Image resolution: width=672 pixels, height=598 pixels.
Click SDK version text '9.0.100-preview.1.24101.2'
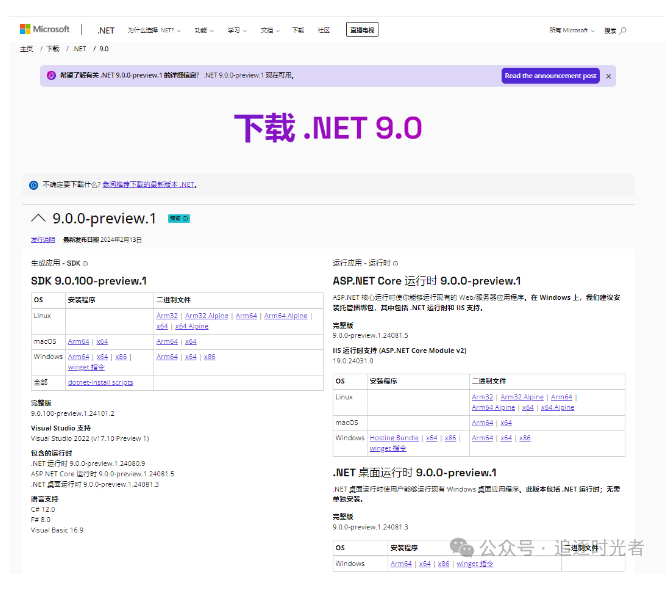click(x=72, y=414)
